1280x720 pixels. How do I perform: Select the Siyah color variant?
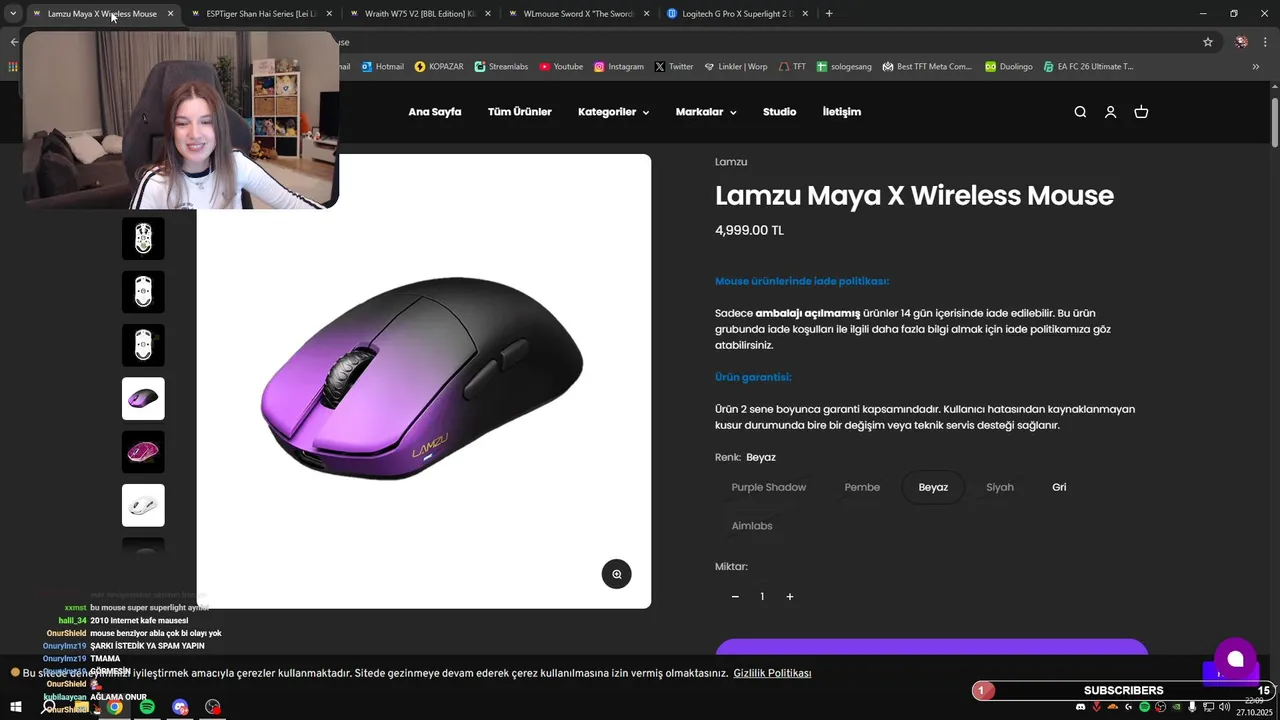pyautogui.click(x=1000, y=487)
